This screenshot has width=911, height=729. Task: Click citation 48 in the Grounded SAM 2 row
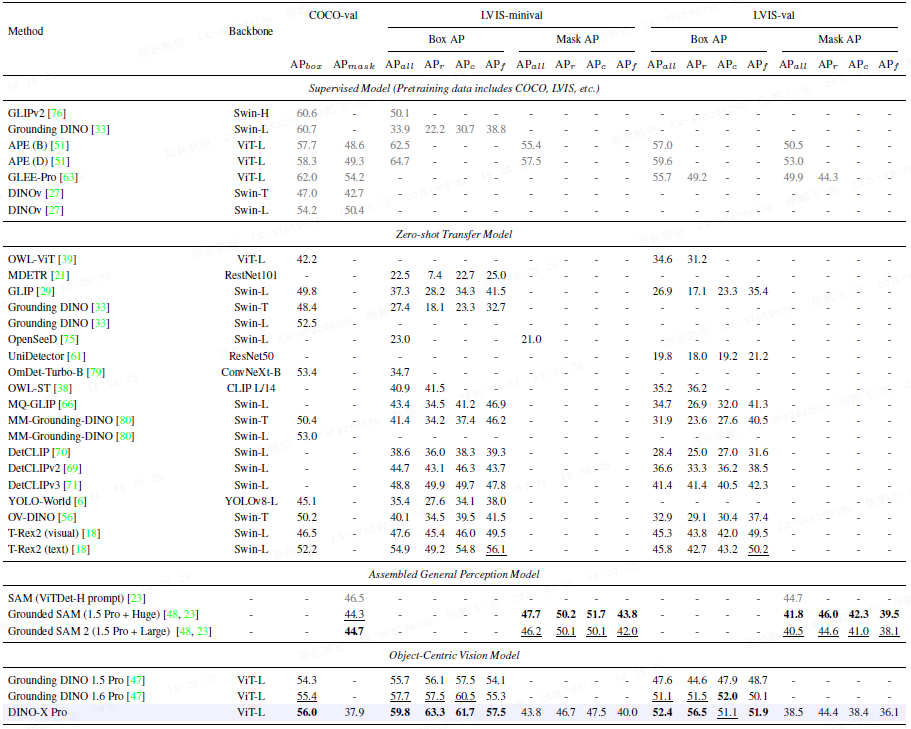click(186, 631)
